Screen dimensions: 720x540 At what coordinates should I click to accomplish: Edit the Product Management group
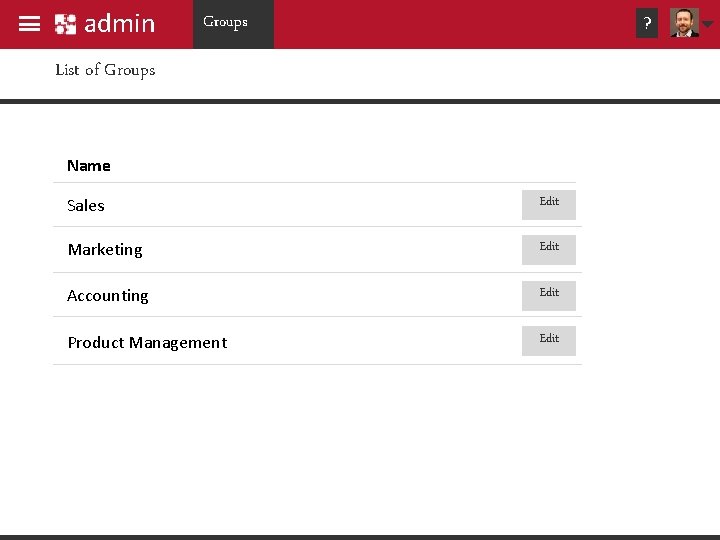tap(549, 341)
